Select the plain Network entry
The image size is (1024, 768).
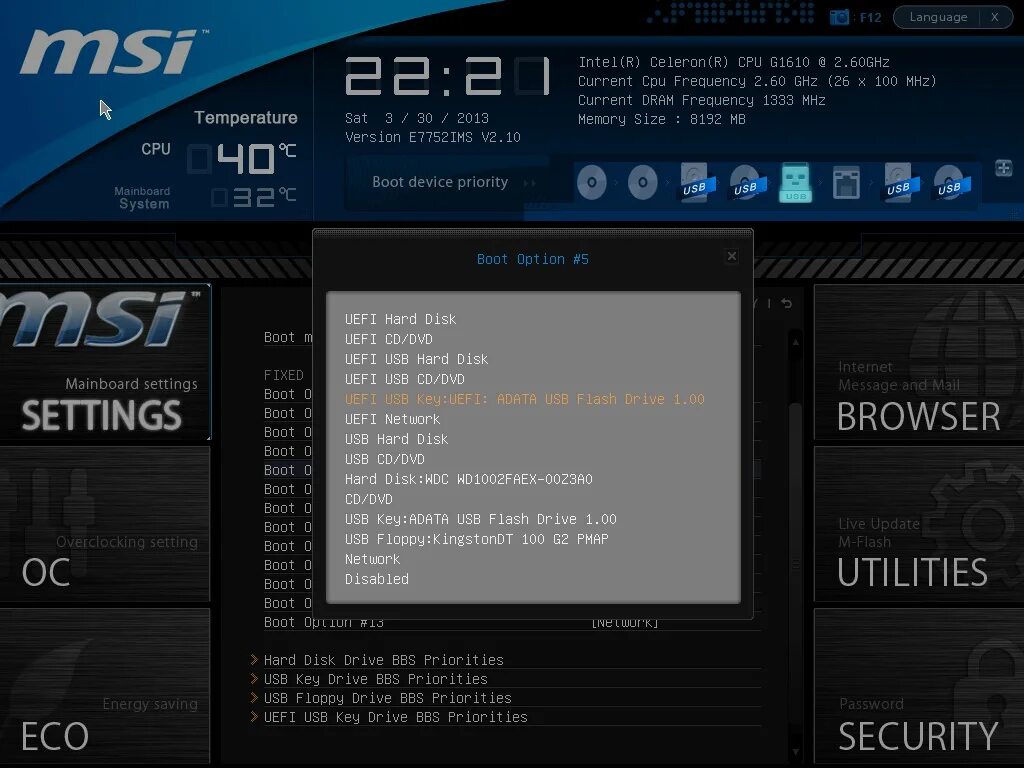click(372, 559)
